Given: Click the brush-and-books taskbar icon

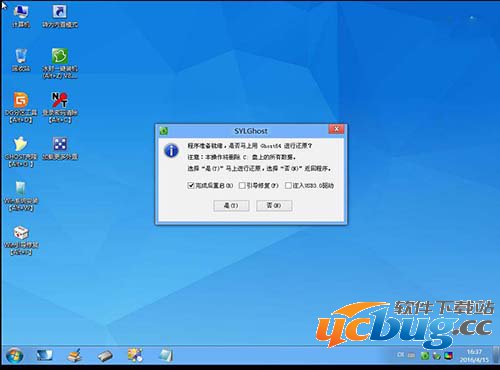Looking at the screenshot, I should click(x=74, y=355).
